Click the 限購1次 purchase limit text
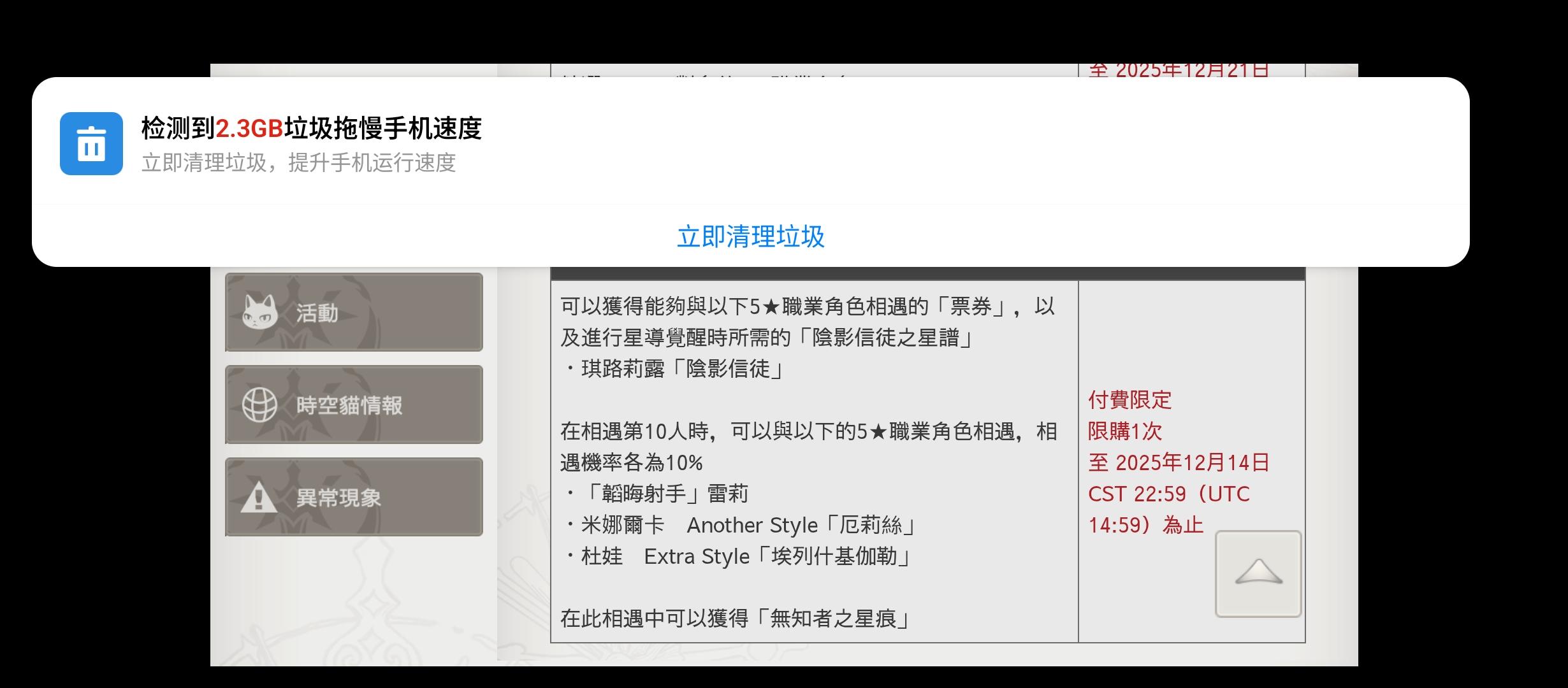The height and width of the screenshot is (688, 1568). click(1124, 431)
